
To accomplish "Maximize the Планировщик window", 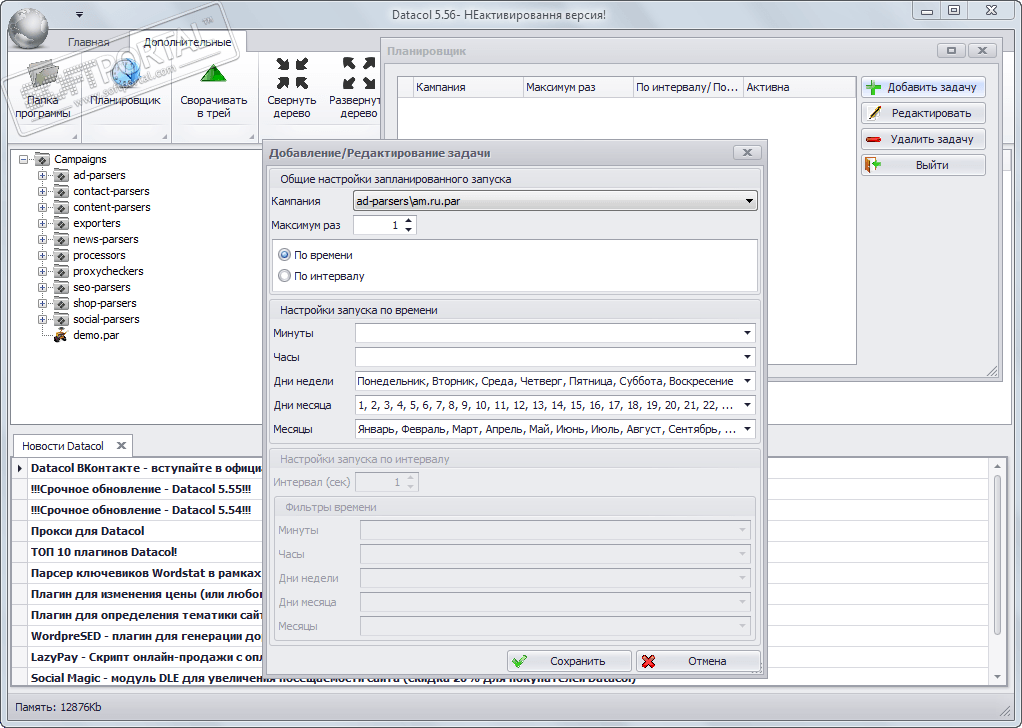I will pos(952,51).
